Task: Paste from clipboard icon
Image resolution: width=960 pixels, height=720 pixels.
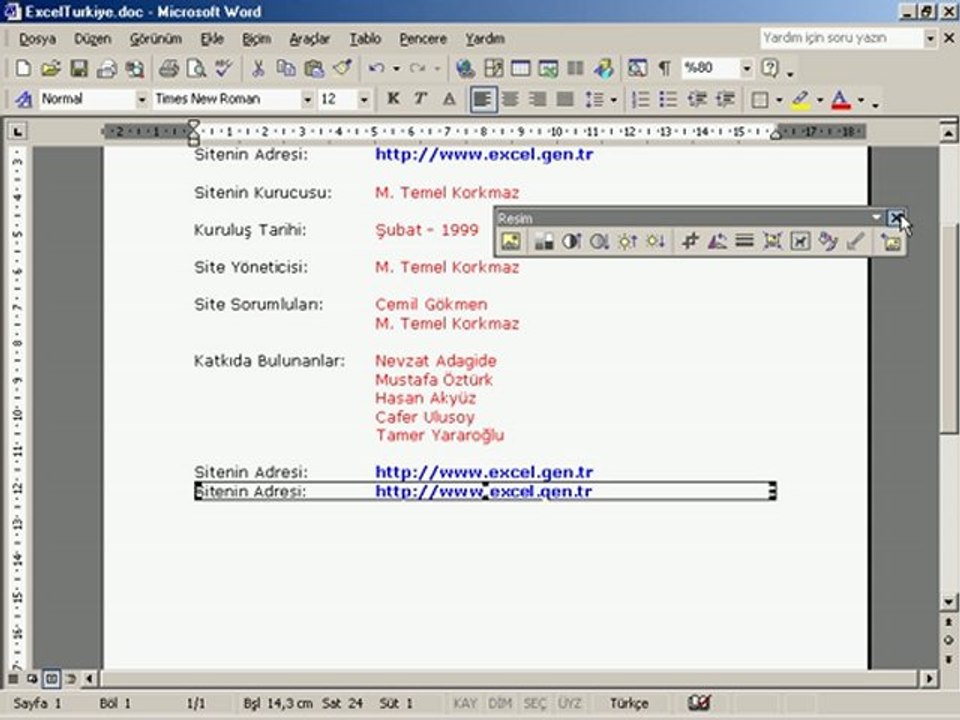Action: [314, 68]
